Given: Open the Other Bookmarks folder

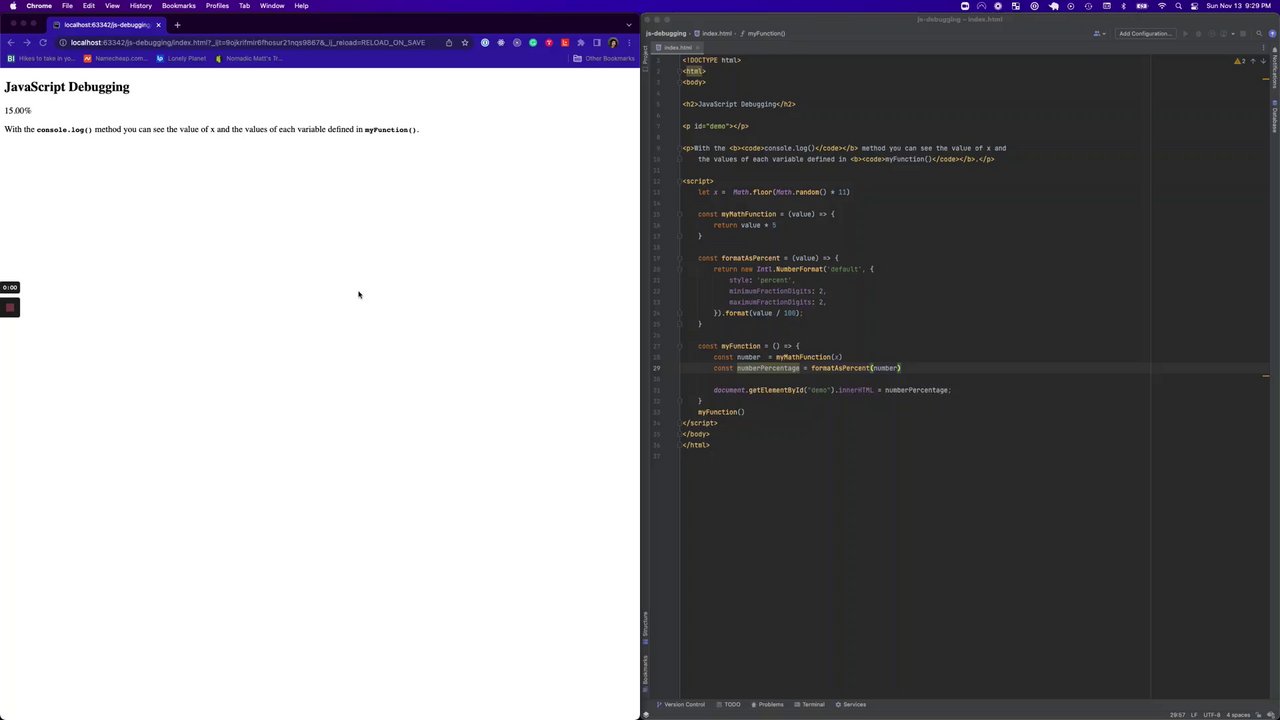Looking at the screenshot, I should 604,58.
